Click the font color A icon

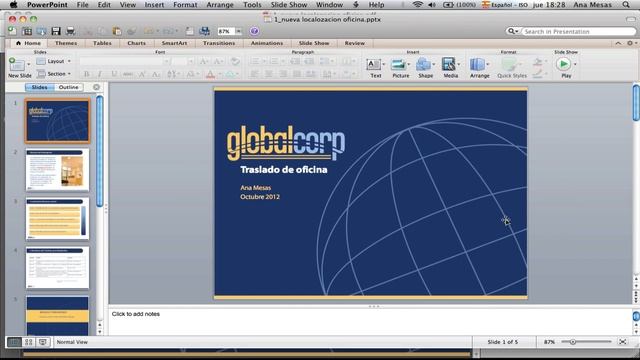click(x=210, y=74)
